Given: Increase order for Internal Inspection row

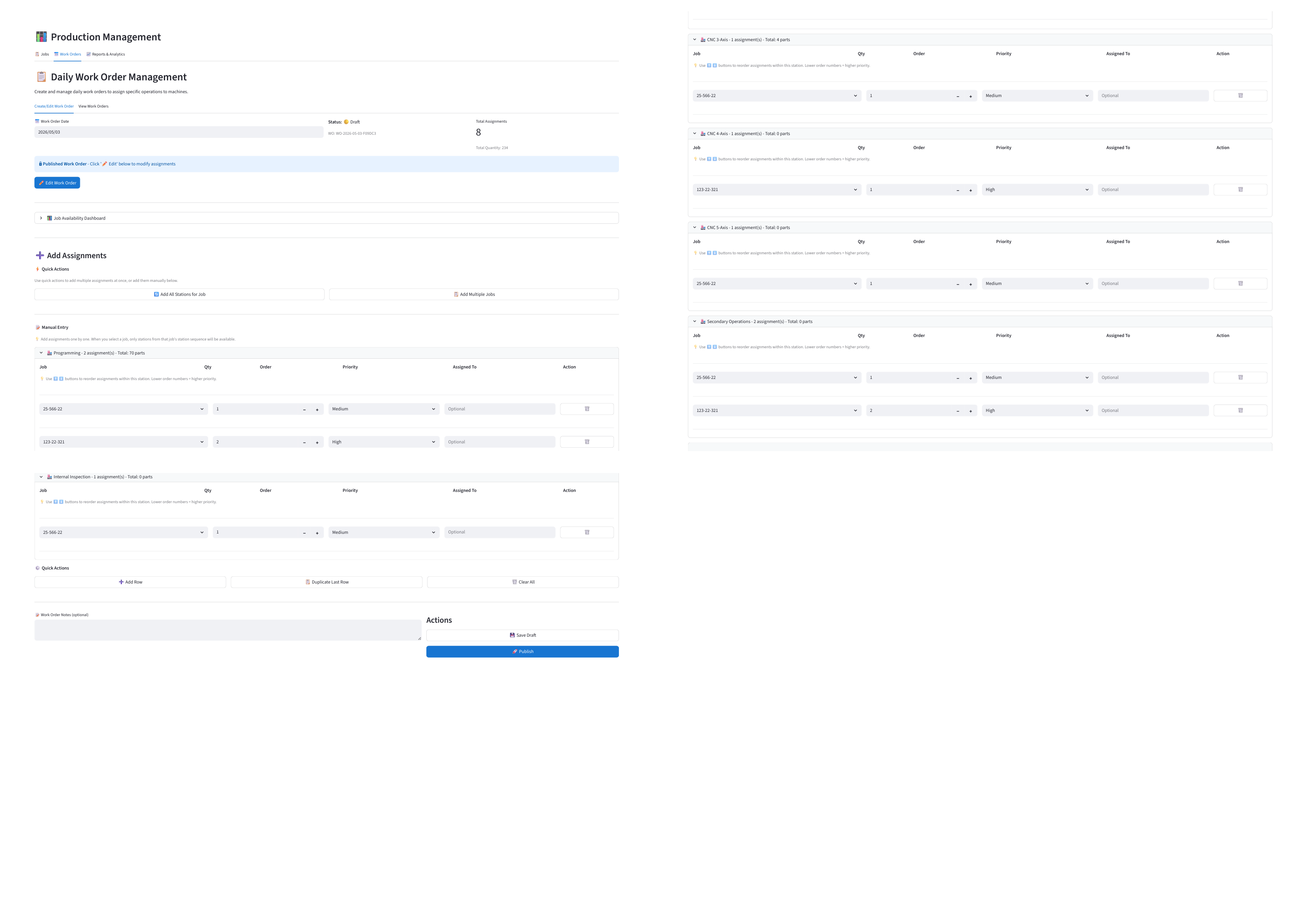Looking at the screenshot, I should point(317,533).
